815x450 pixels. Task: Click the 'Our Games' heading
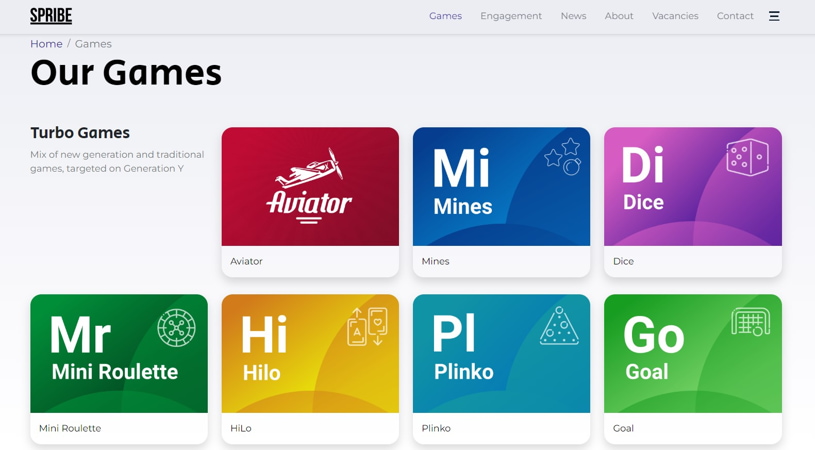pos(126,72)
